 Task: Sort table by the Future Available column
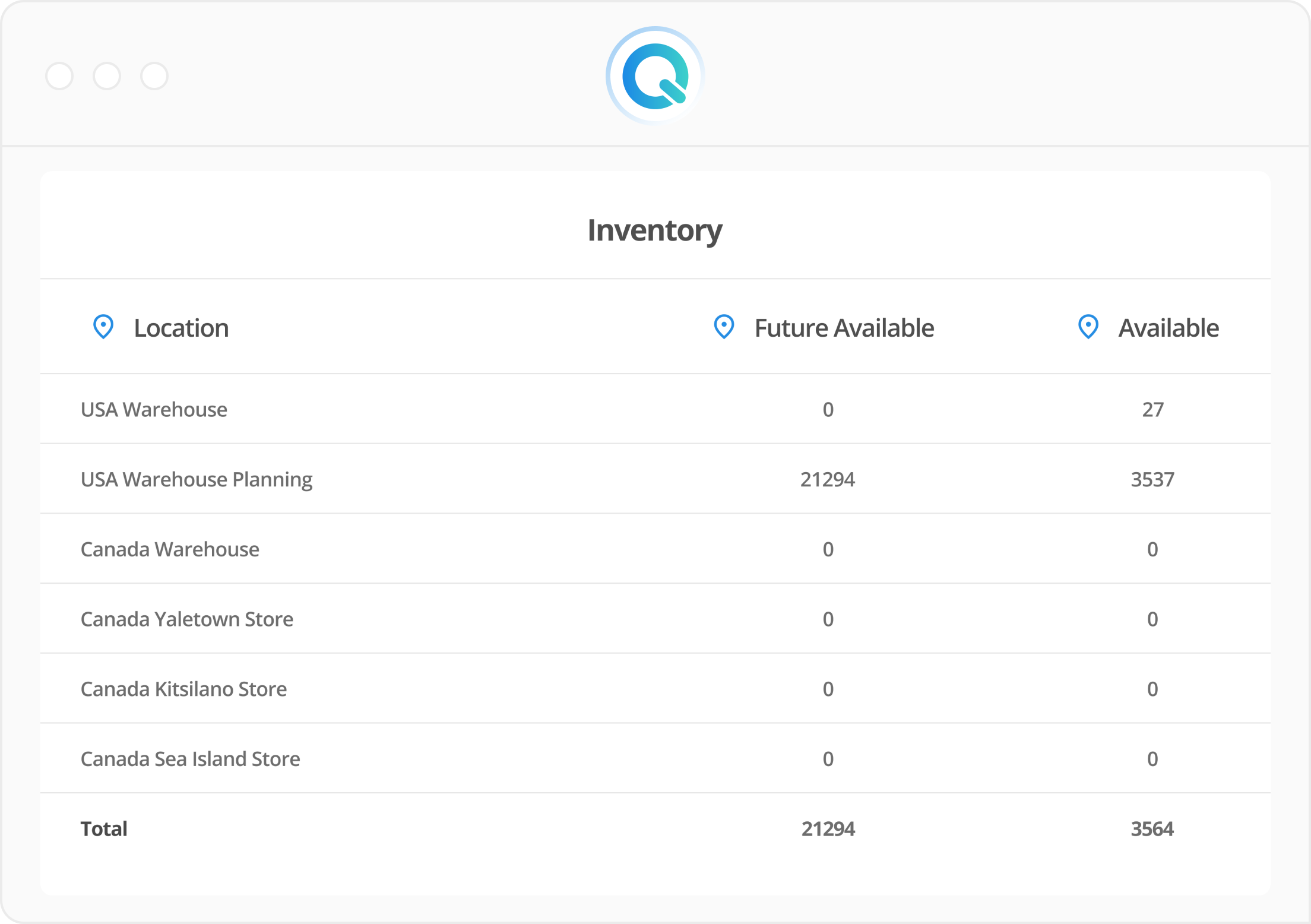point(844,327)
